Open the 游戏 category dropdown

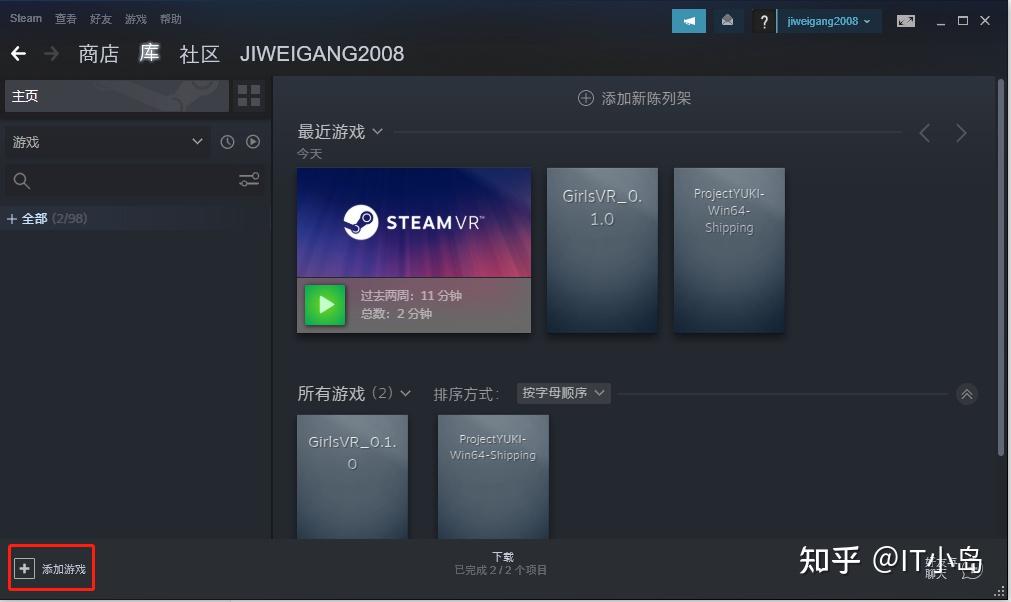point(106,142)
